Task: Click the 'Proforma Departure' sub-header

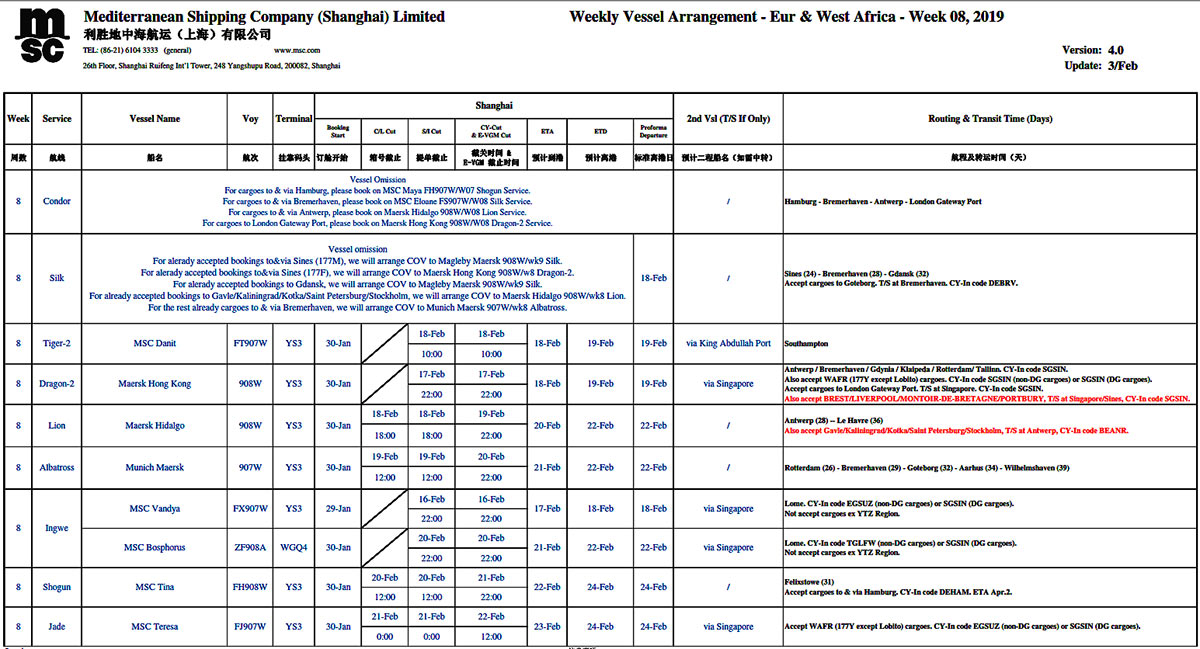Action: point(653,131)
